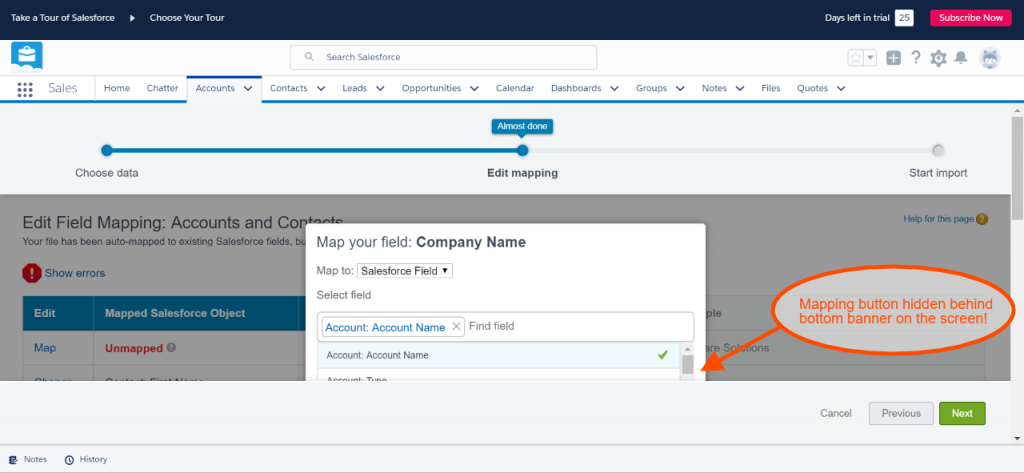Click the red Show errors stop icon

(31, 273)
